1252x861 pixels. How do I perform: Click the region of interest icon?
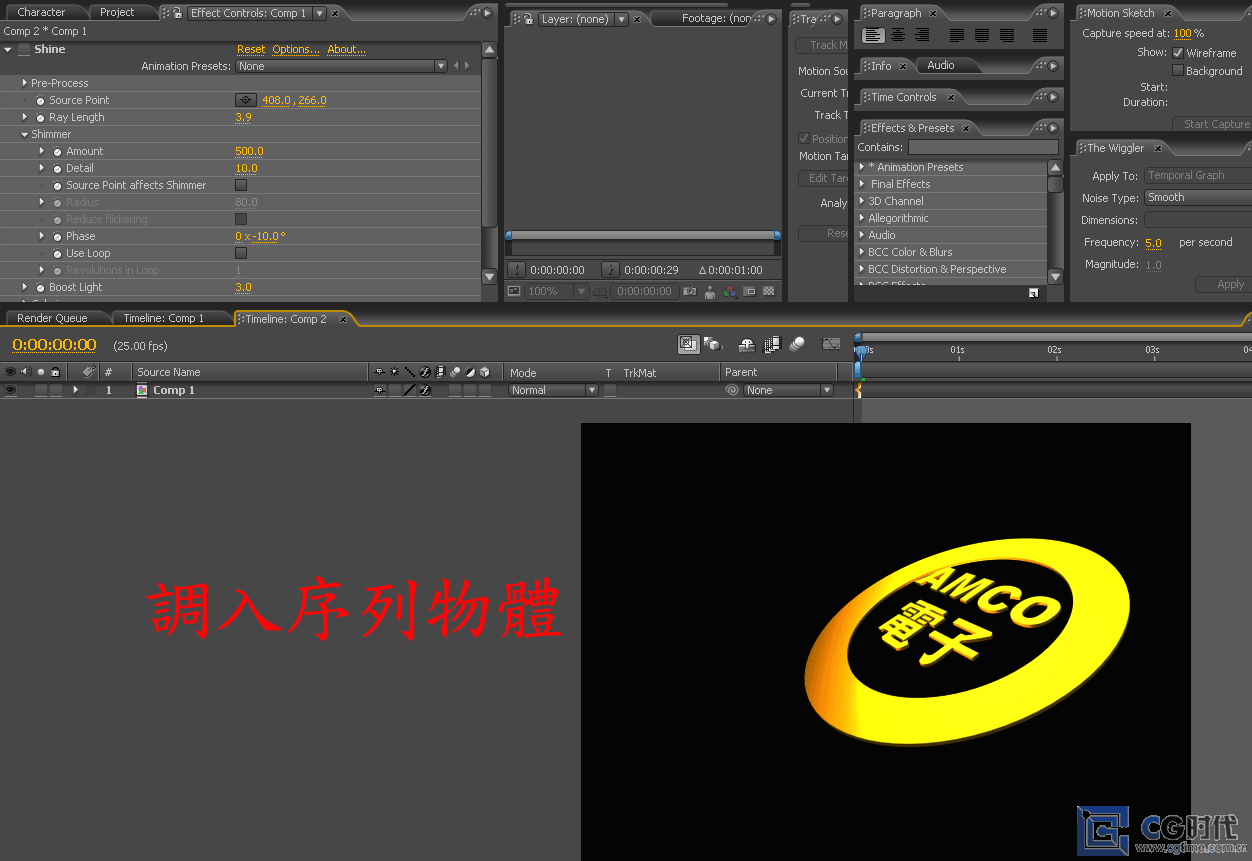pos(749,292)
